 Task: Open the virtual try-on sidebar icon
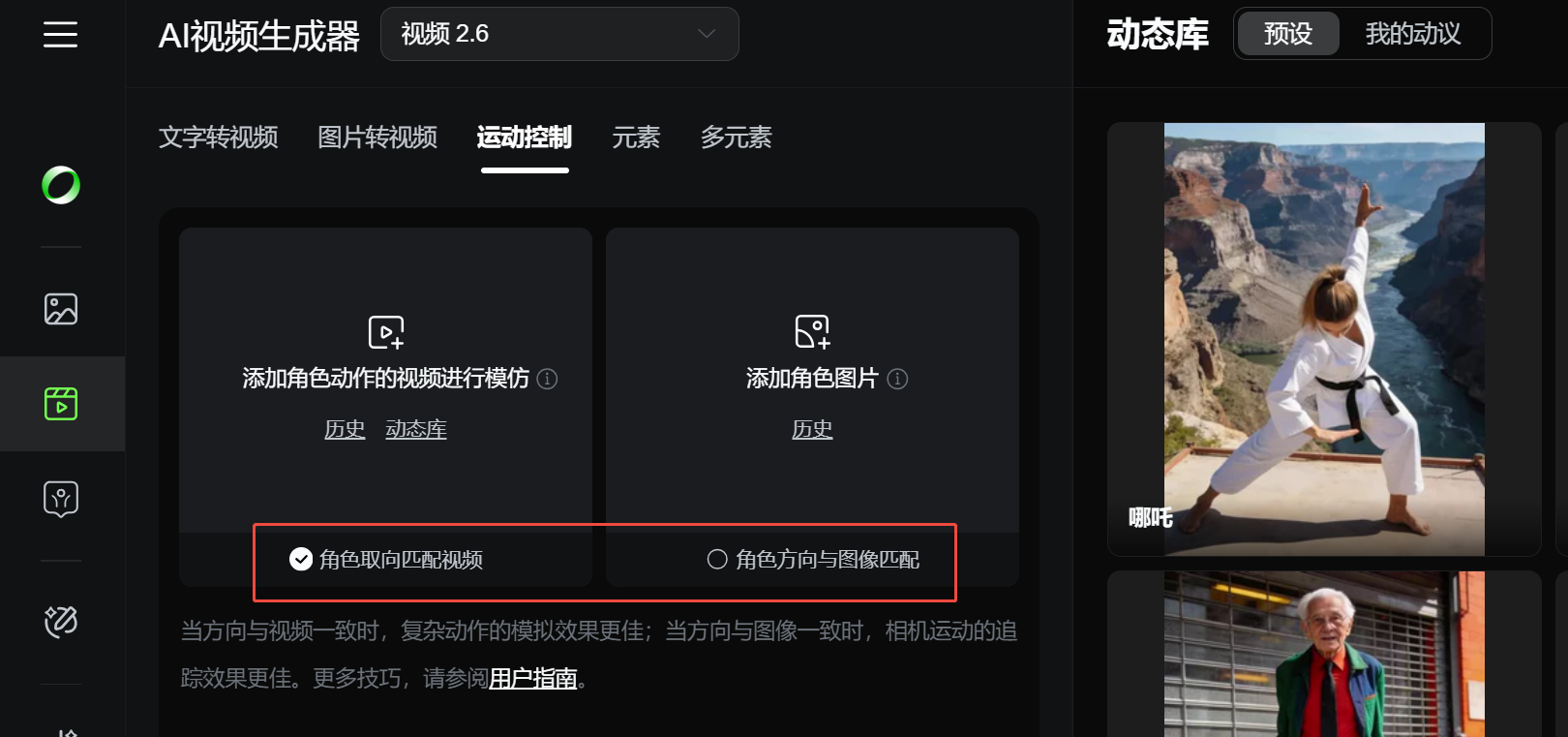[61, 499]
